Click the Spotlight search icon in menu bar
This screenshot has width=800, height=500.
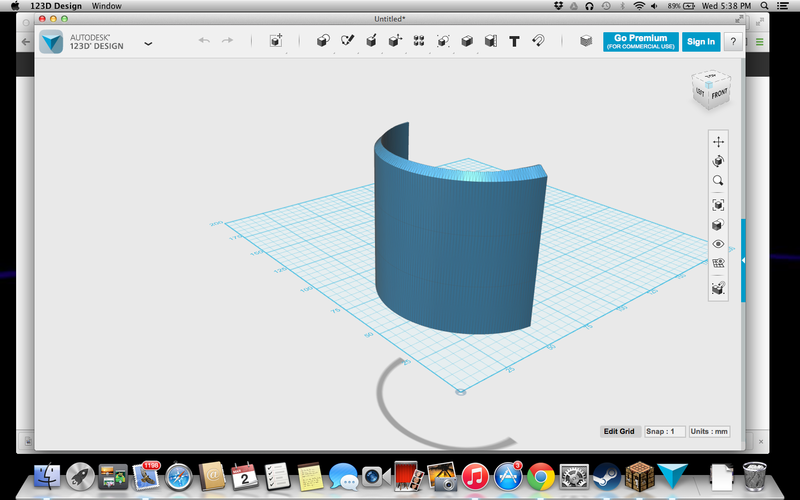pyautogui.click(x=764, y=6)
